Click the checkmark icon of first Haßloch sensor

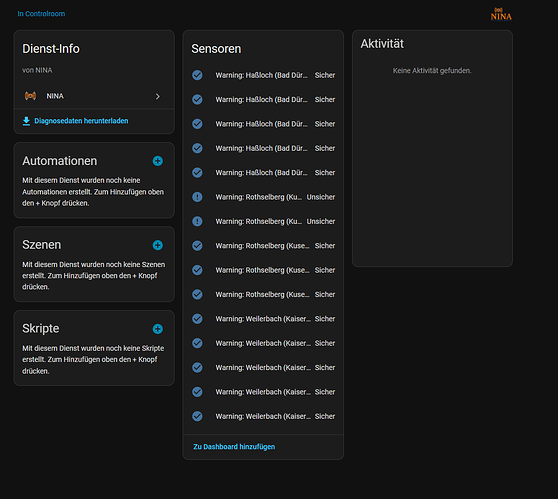197,75
